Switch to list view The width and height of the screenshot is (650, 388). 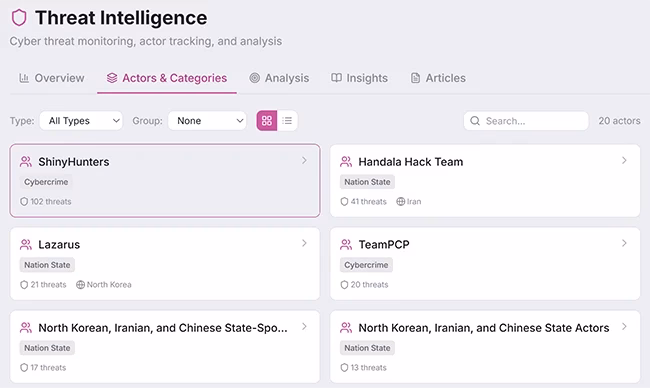287,121
